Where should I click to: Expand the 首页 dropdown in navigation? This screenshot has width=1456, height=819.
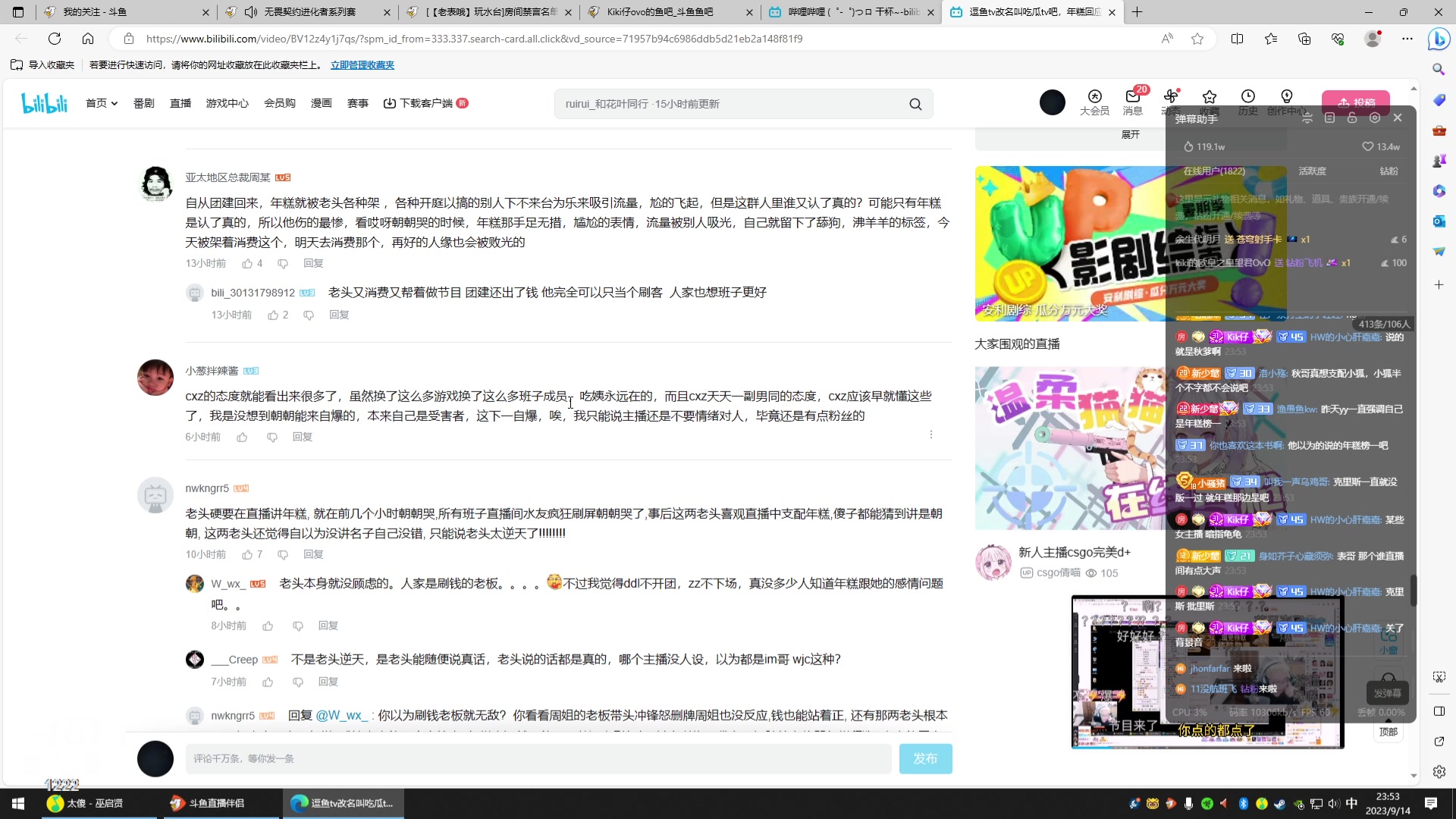(x=102, y=103)
